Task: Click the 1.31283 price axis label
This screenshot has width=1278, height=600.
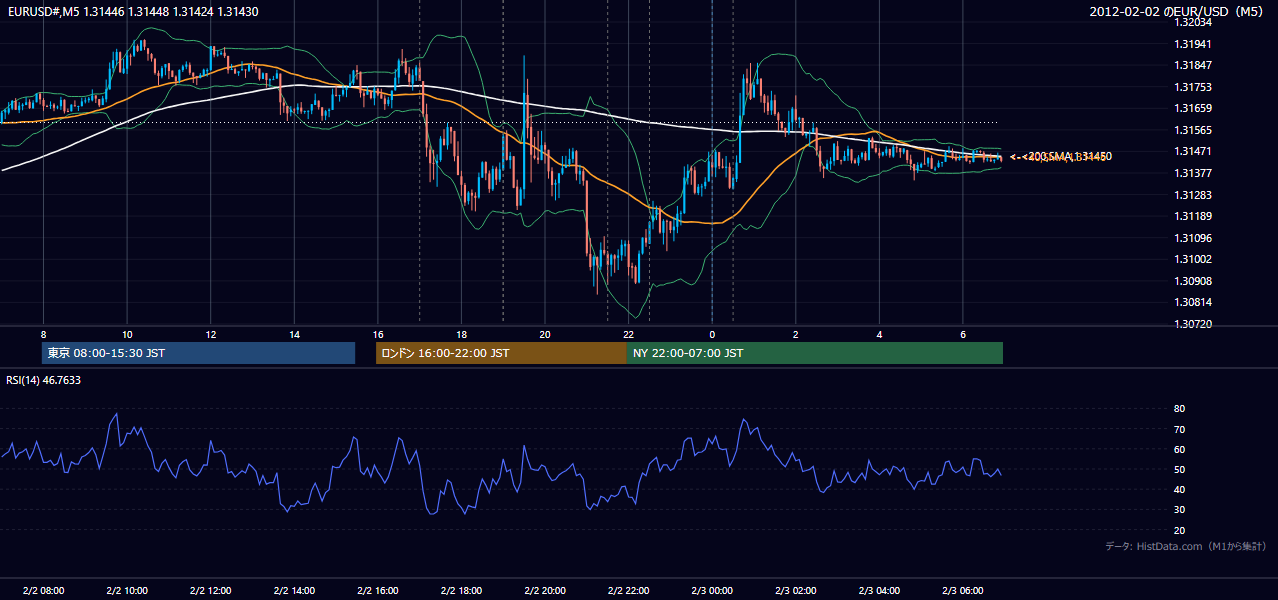Action: [x=1194, y=195]
